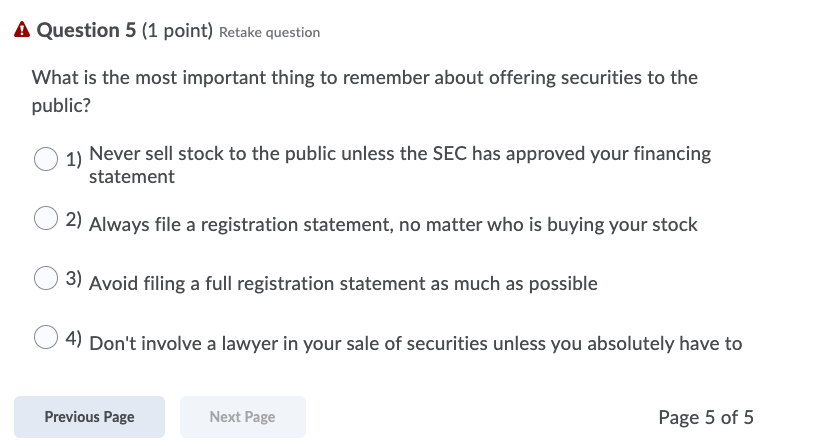Go to the Previous Page
833x446 pixels.
(x=89, y=417)
